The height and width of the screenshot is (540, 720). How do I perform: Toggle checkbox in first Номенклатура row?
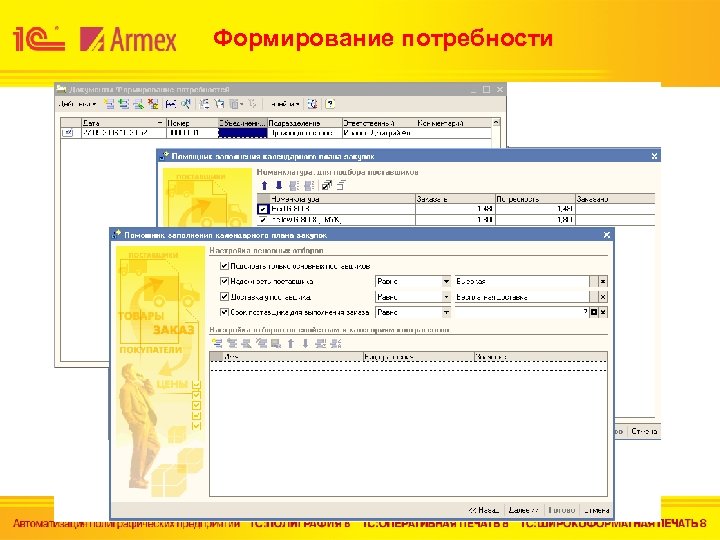tap(263, 209)
